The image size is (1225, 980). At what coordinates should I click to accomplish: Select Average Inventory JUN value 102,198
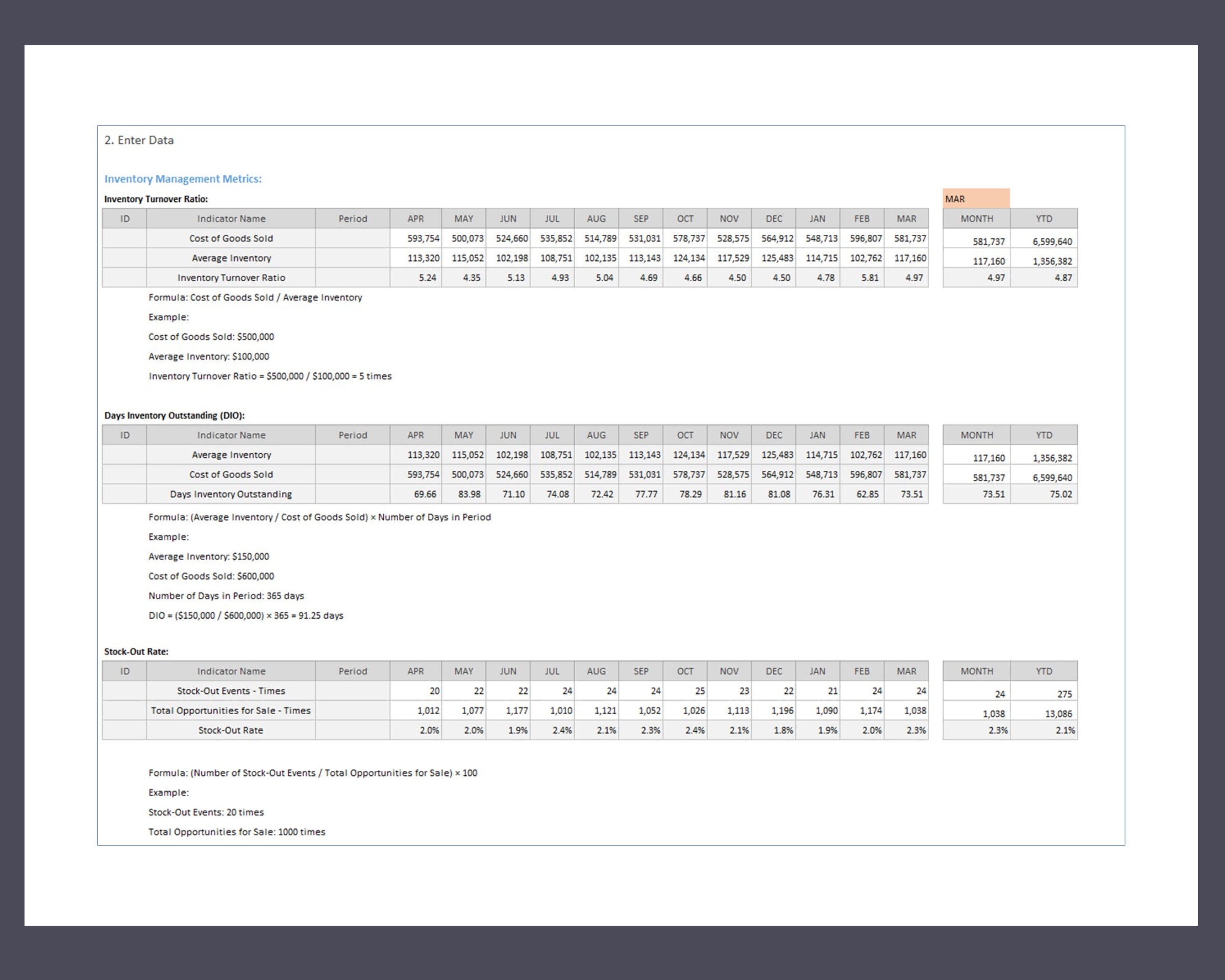coord(513,258)
